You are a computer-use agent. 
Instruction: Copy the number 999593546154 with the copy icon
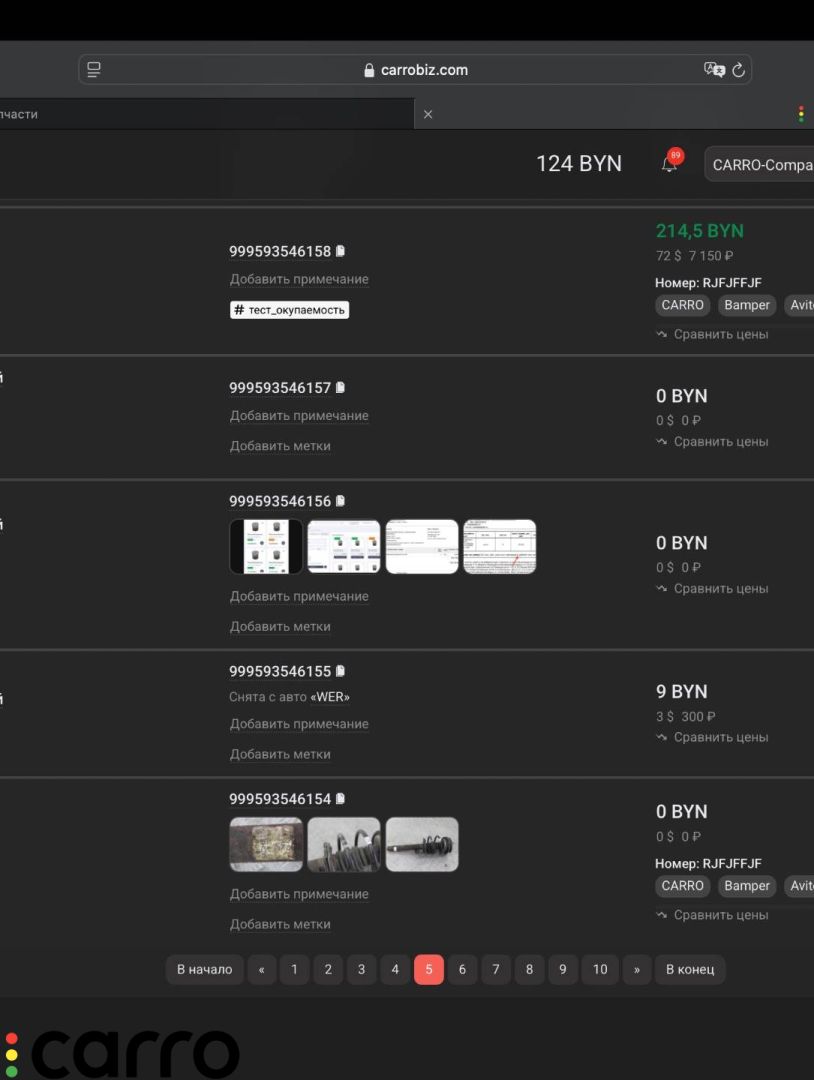point(340,798)
